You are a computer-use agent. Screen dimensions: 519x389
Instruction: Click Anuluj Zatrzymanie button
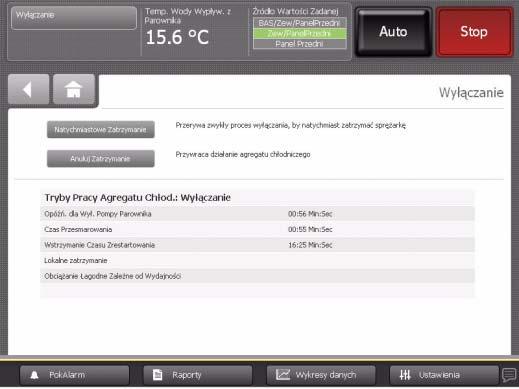click(x=101, y=159)
